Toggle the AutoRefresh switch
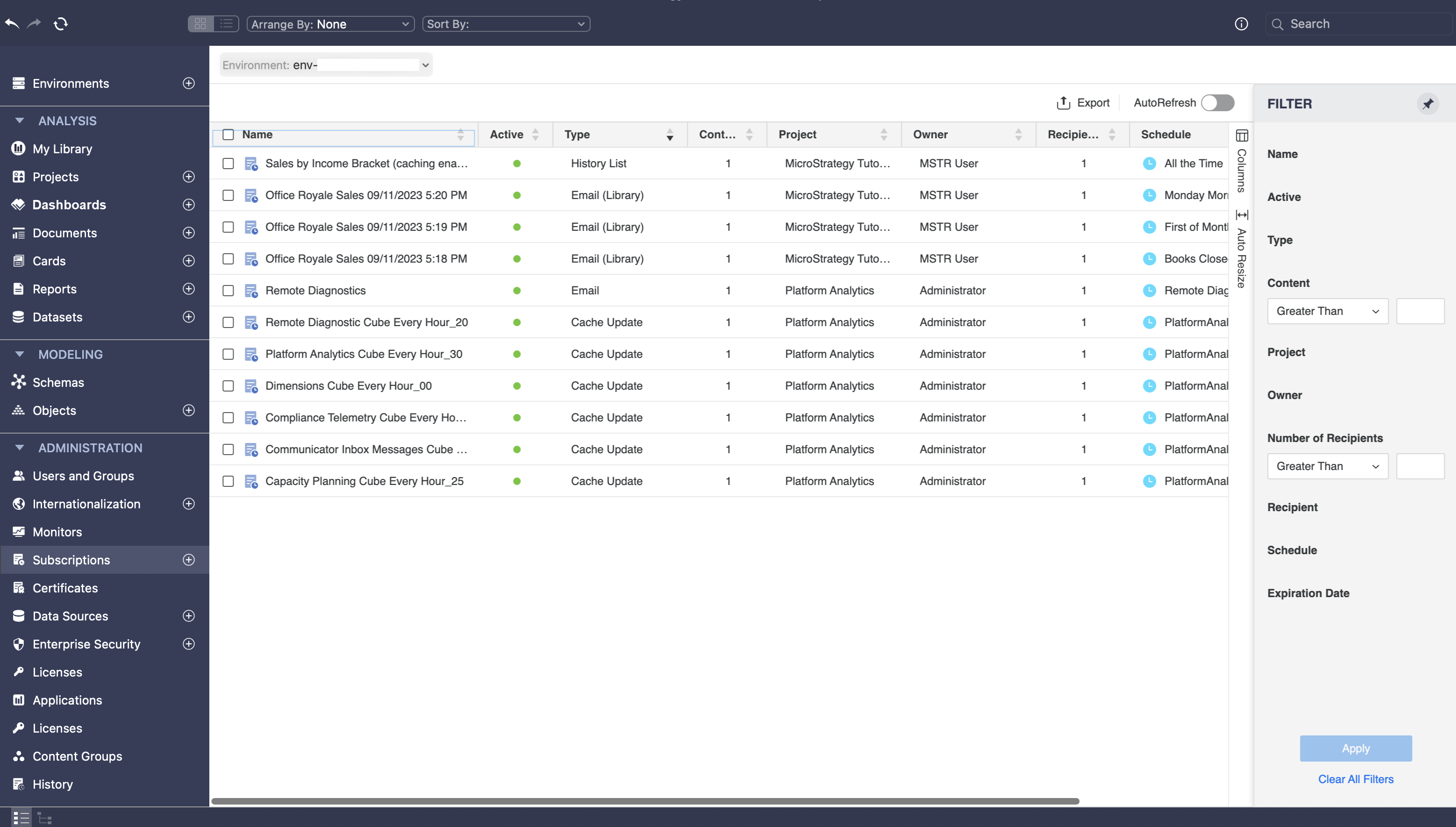The width and height of the screenshot is (1456, 827). point(1218,103)
